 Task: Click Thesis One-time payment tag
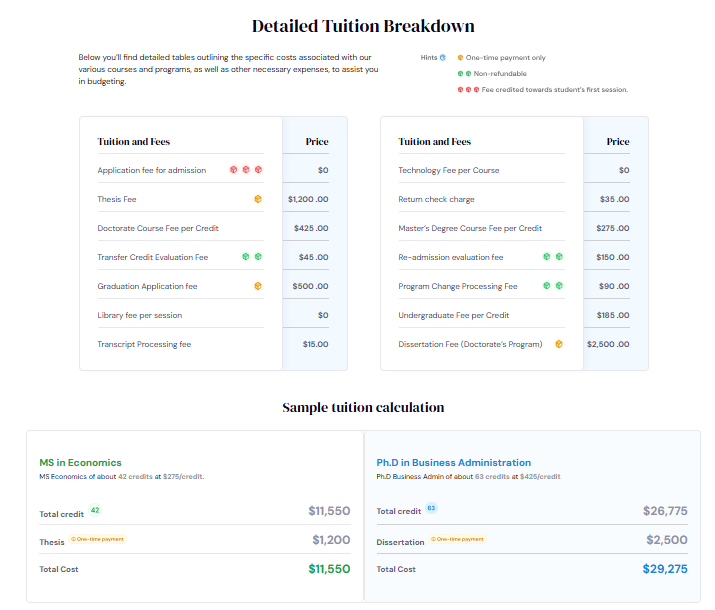pyautogui.click(x=97, y=539)
